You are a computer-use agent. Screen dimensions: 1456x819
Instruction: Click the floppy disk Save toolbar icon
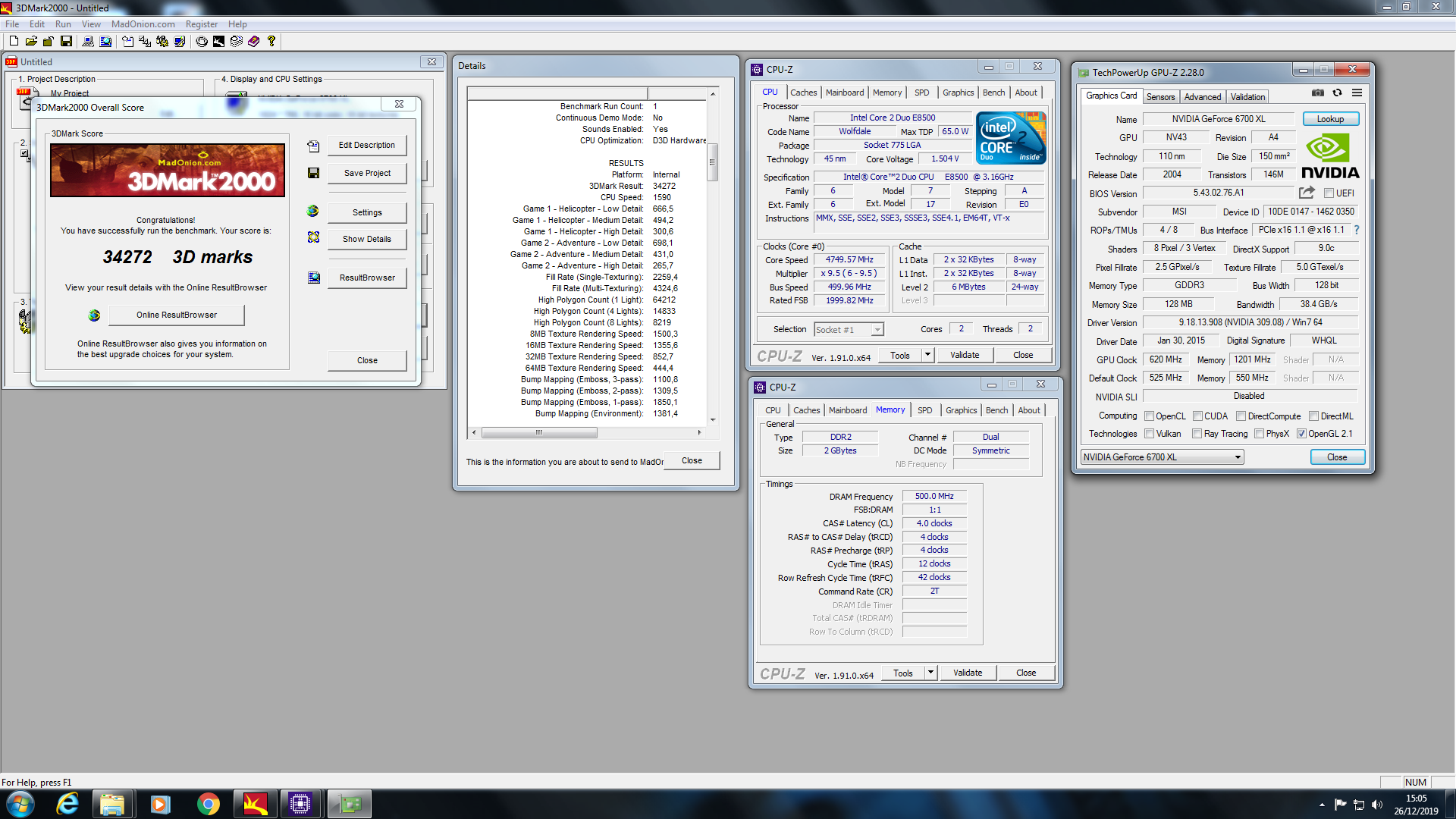[x=66, y=41]
